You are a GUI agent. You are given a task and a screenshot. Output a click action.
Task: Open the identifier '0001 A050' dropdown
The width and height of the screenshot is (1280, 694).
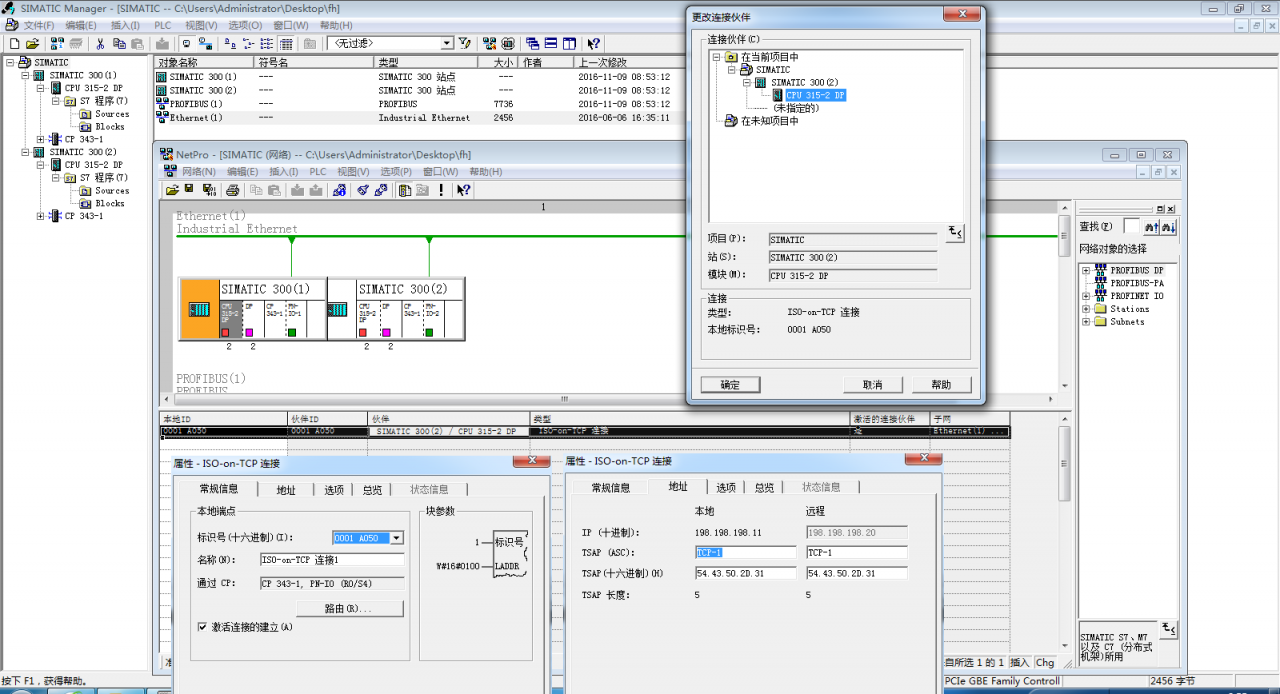tap(396, 538)
